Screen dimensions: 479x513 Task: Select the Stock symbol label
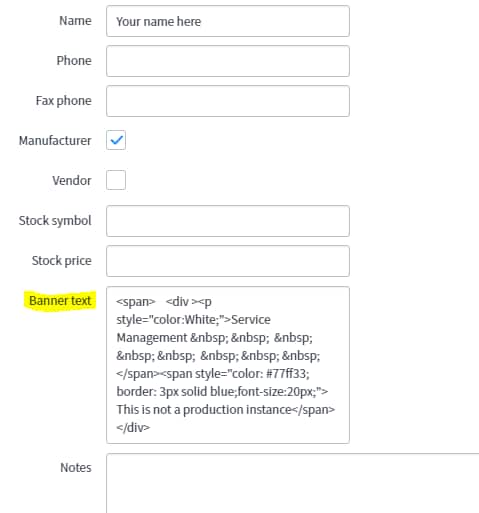pos(55,221)
